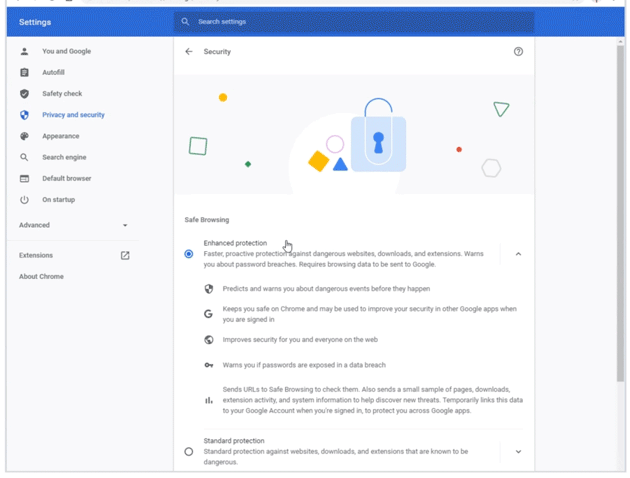Open Extensions external link icon
The width and height of the screenshot is (630, 478).
125,256
